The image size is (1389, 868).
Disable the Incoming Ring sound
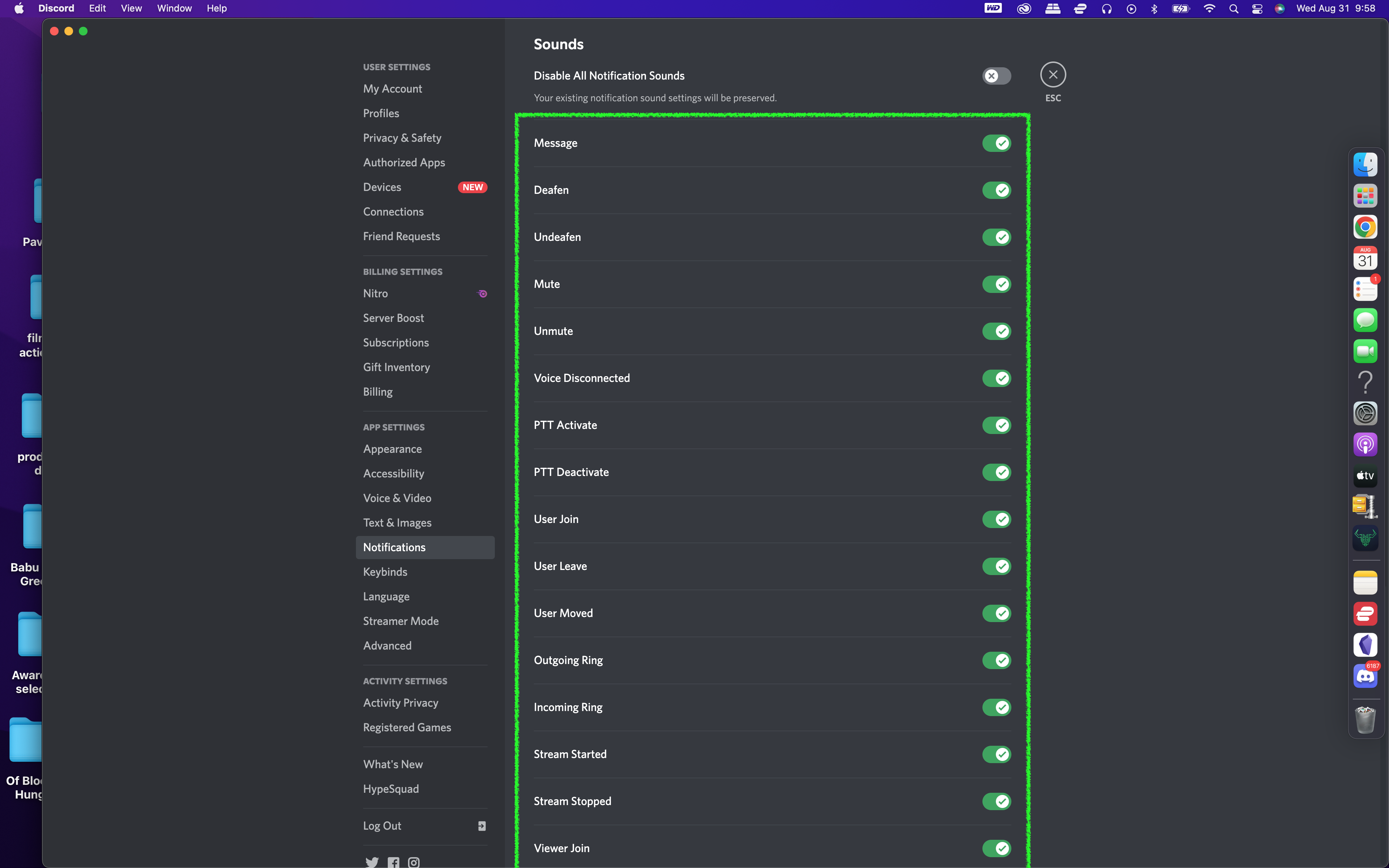pos(997,707)
